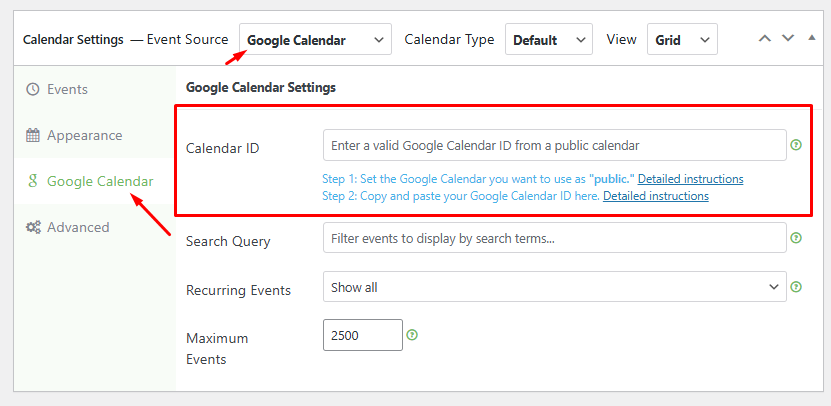This screenshot has width=831, height=406.
Task: Click the help icon next to Maximum Events
Action: (412, 335)
